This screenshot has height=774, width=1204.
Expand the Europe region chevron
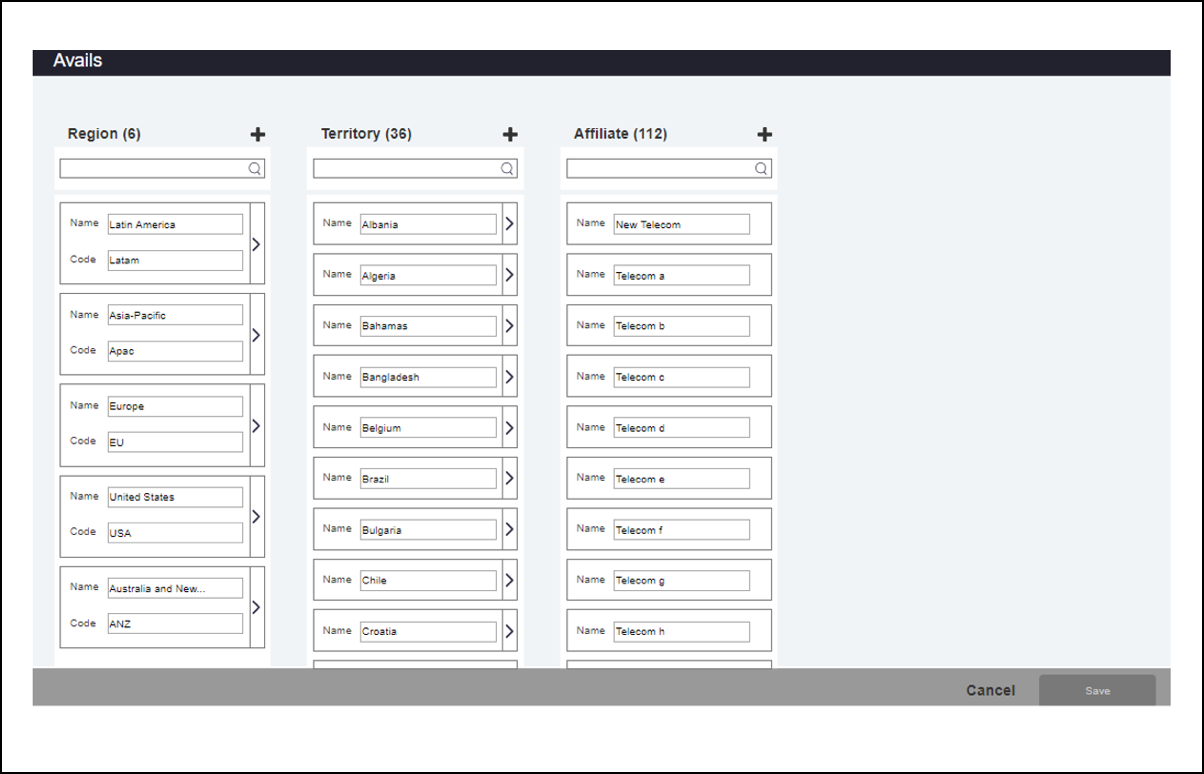[256, 425]
